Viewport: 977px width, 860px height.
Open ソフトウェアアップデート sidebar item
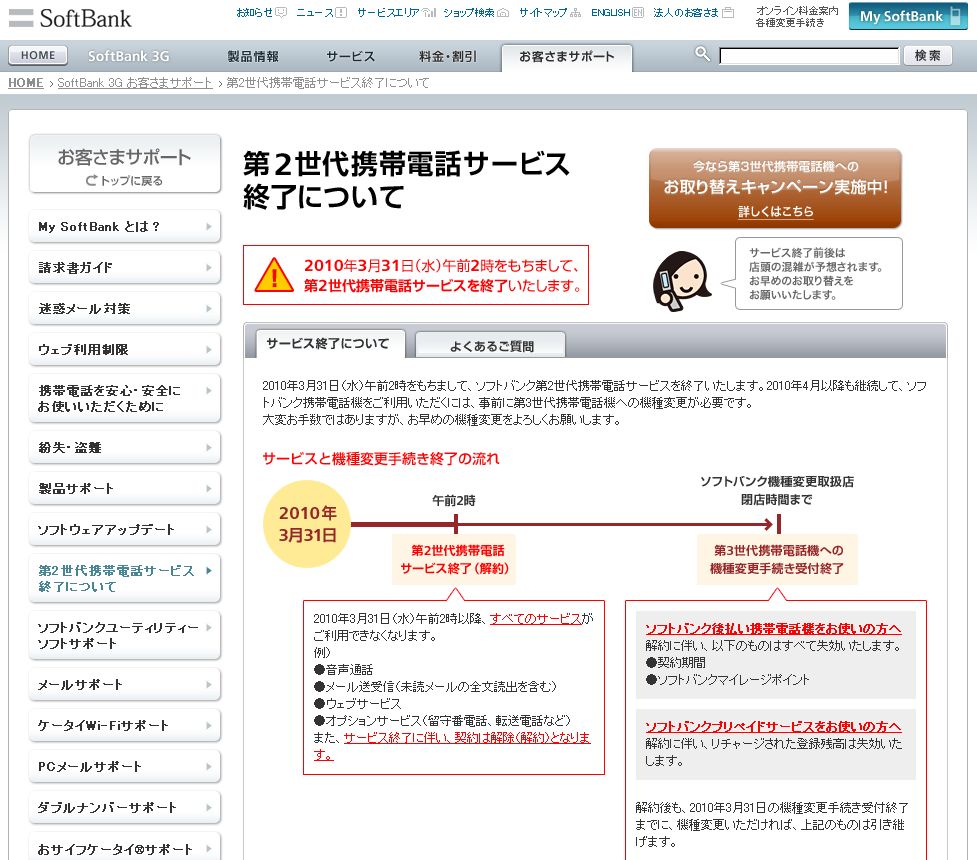coord(125,530)
